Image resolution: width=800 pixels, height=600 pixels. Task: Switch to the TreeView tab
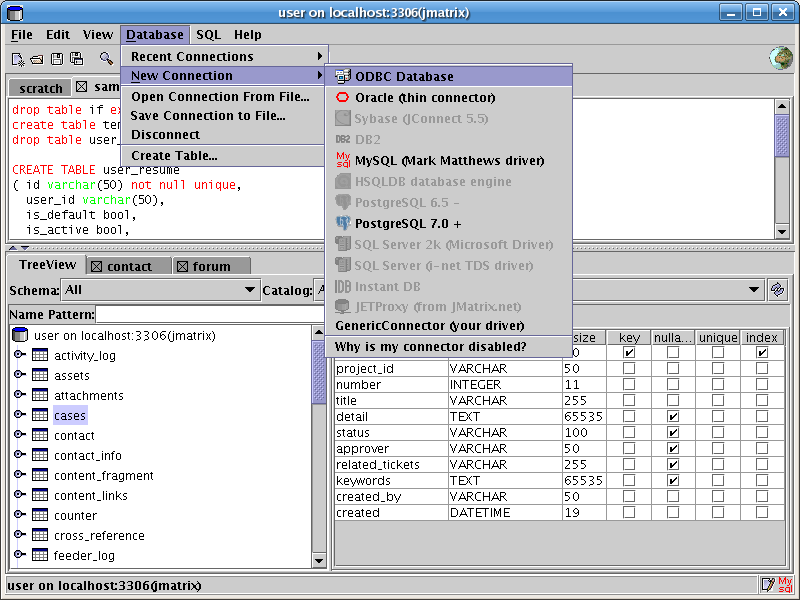tap(47, 265)
